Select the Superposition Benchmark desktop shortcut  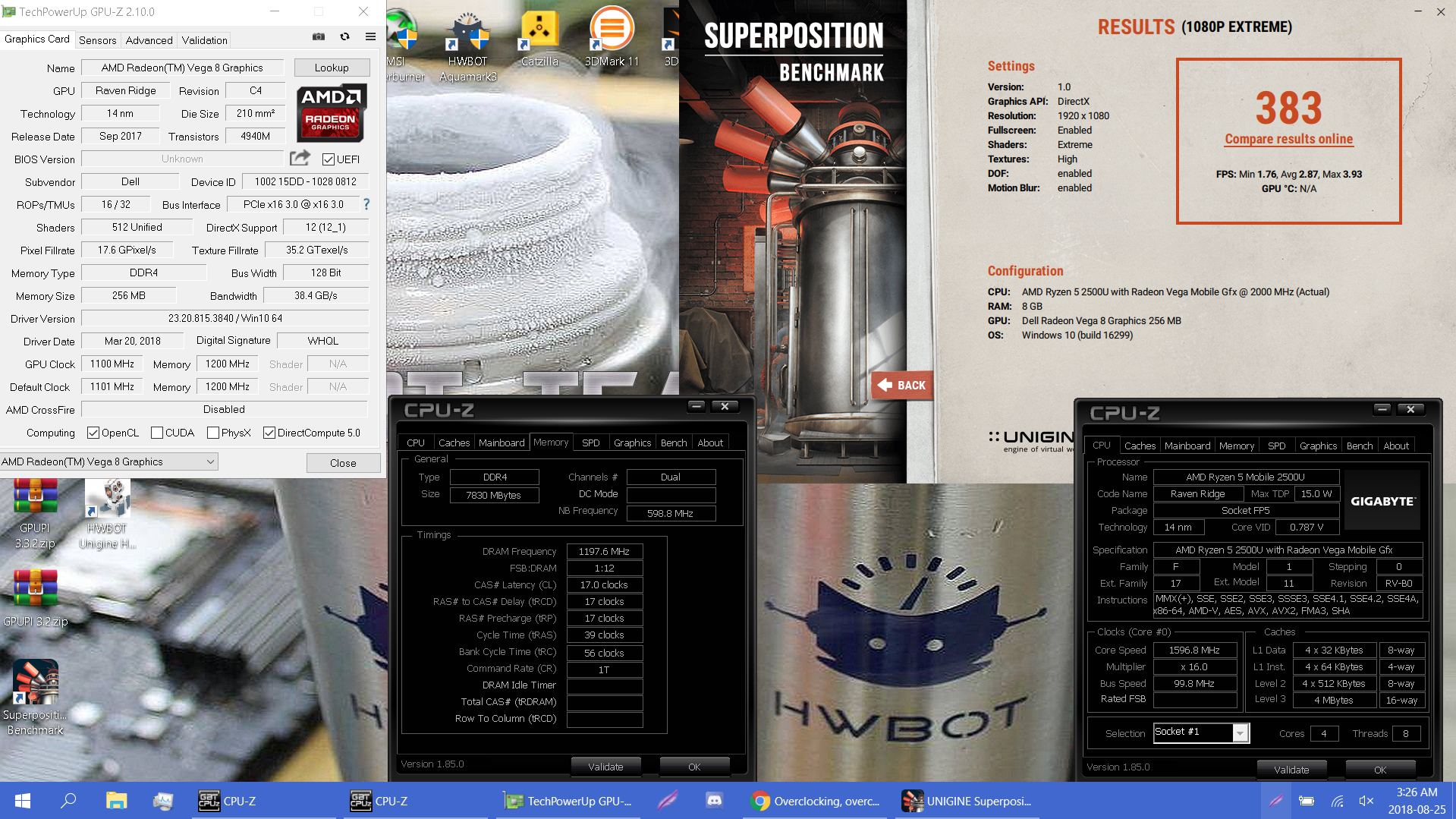click(x=35, y=698)
